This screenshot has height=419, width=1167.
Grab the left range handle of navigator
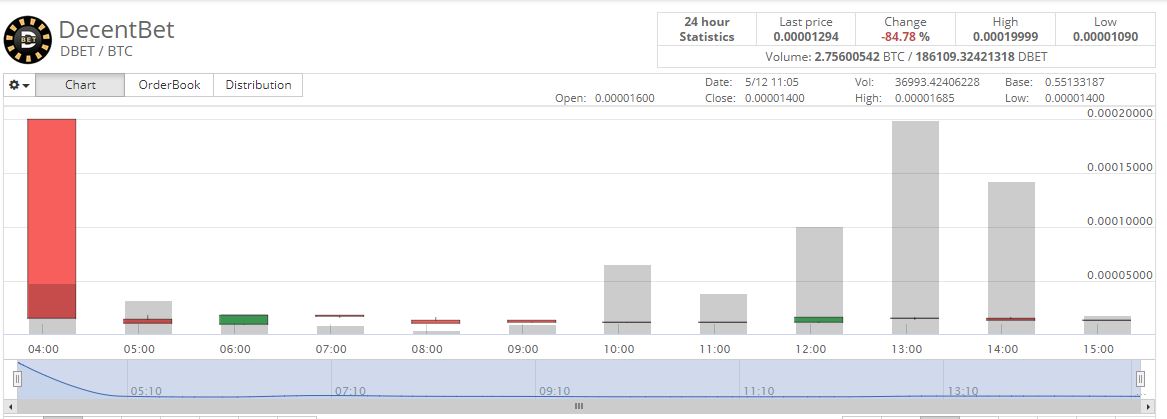[x=17, y=379]
